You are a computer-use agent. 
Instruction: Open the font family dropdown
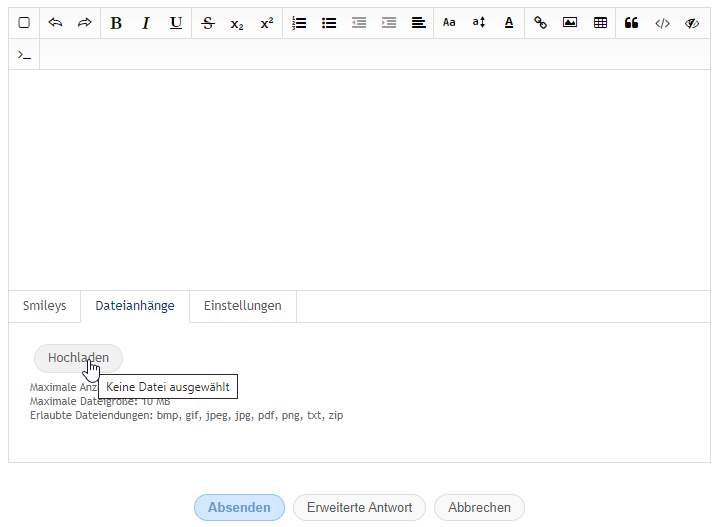coord(449,23)
